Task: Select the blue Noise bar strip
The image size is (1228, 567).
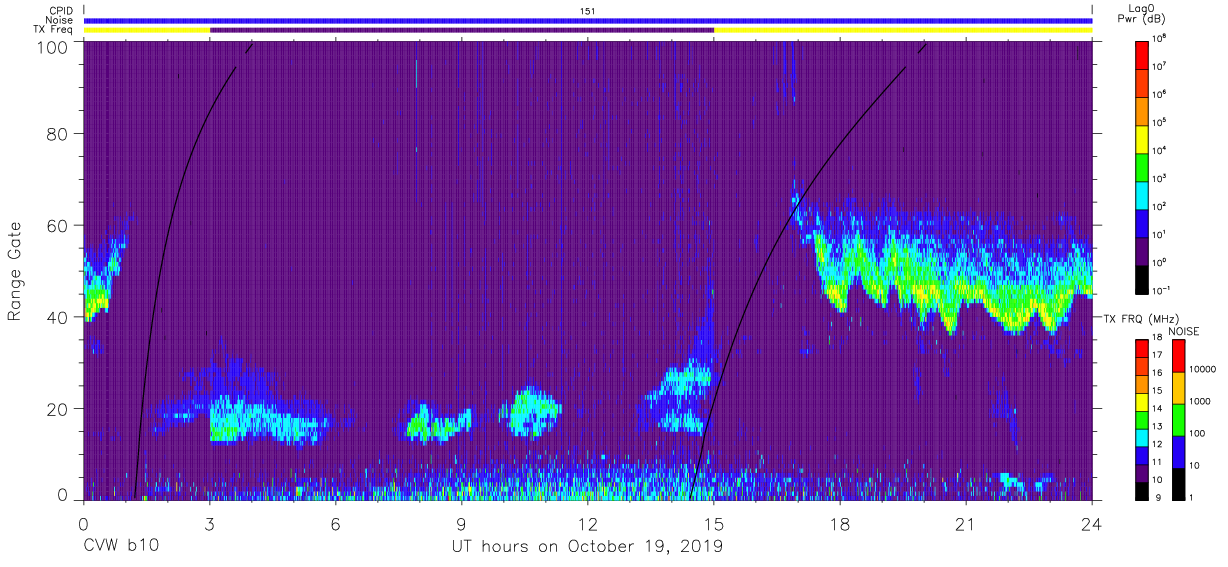Action: click(588, 20)
